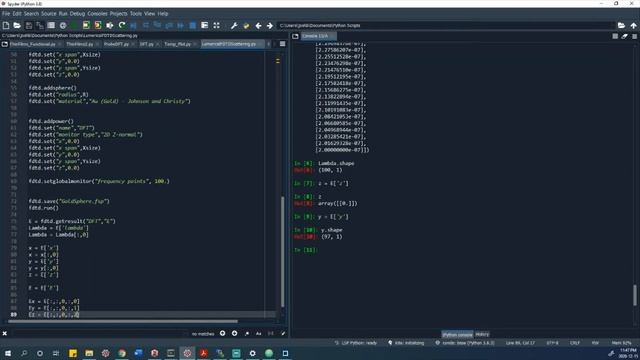The image size is (640, 360).
Task: Save all files using the toolbar icon
Action: pos(40,25)
